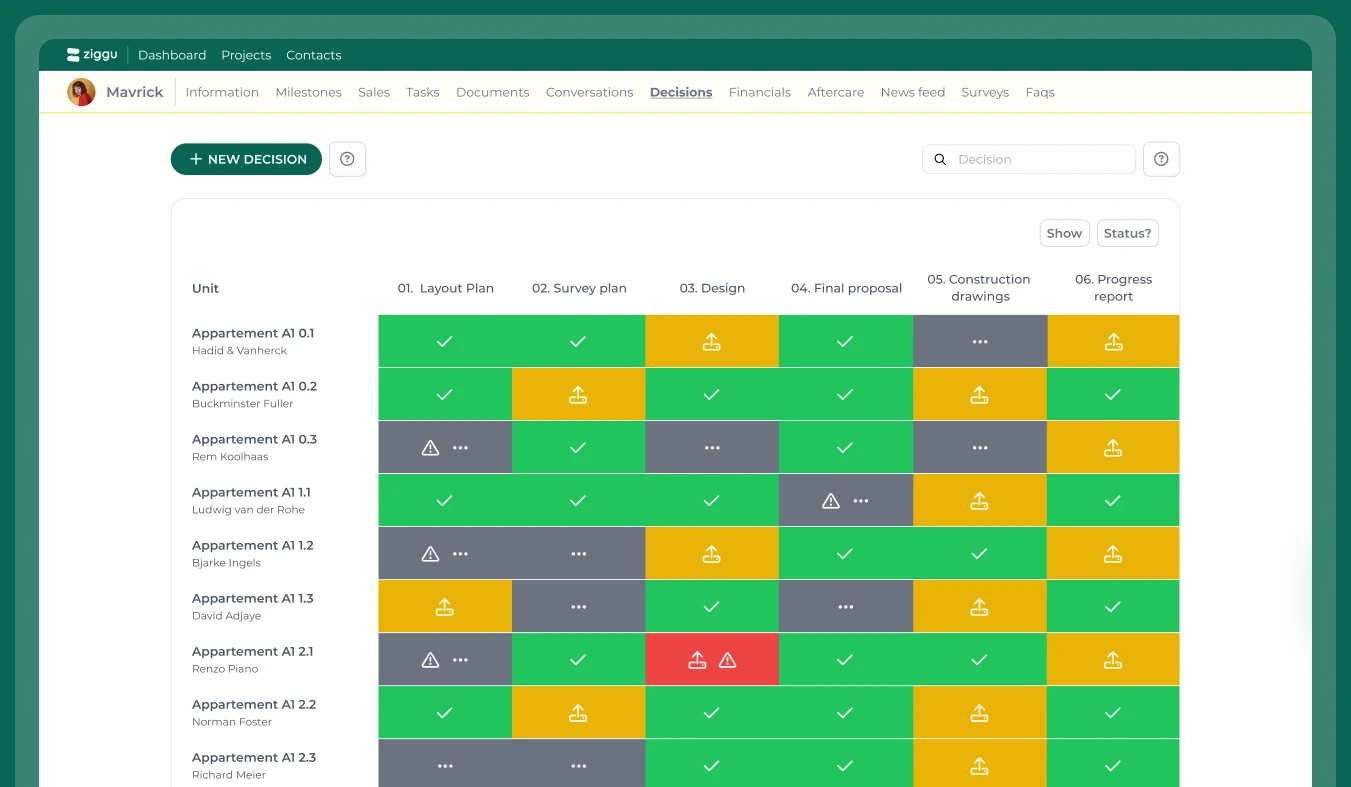Screen dimensions: 1351x787
Task: Open Contacts in top bar
Action: (314, 55)
